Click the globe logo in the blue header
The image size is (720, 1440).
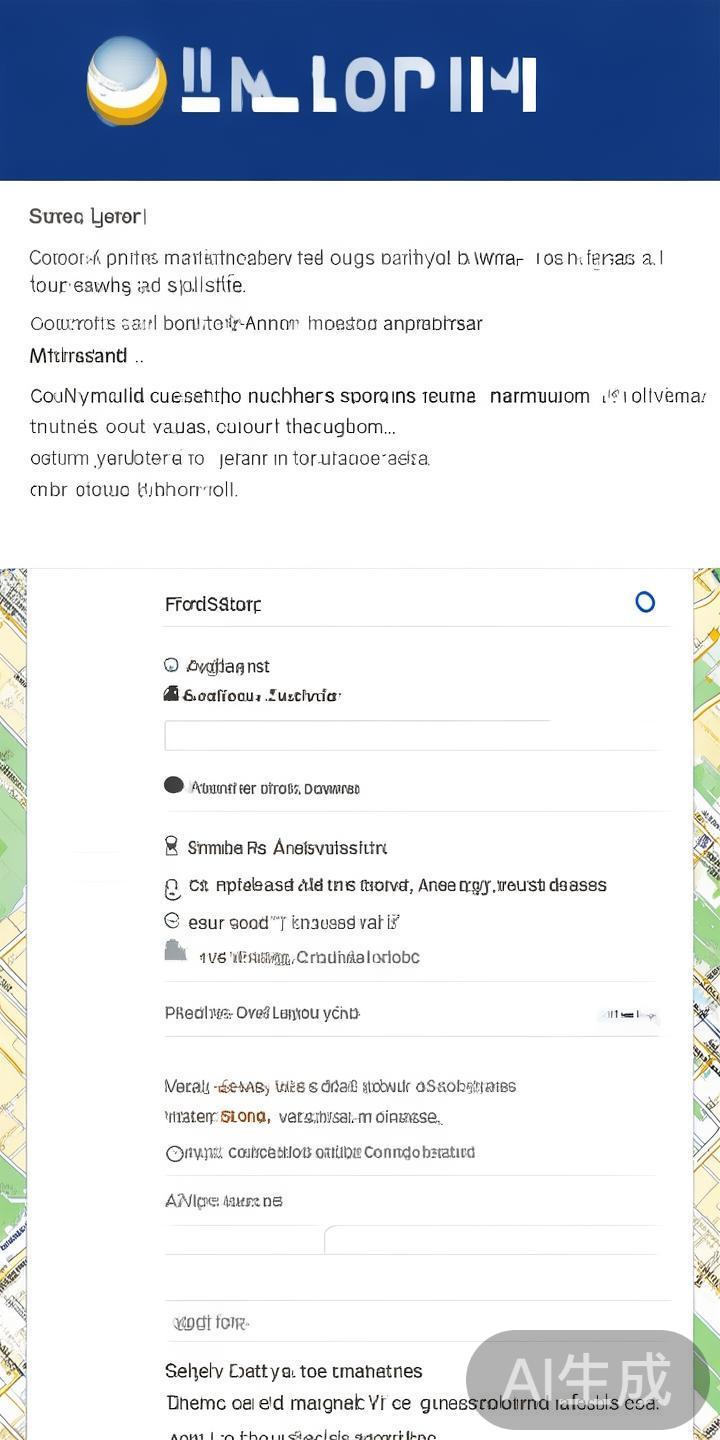126,81
